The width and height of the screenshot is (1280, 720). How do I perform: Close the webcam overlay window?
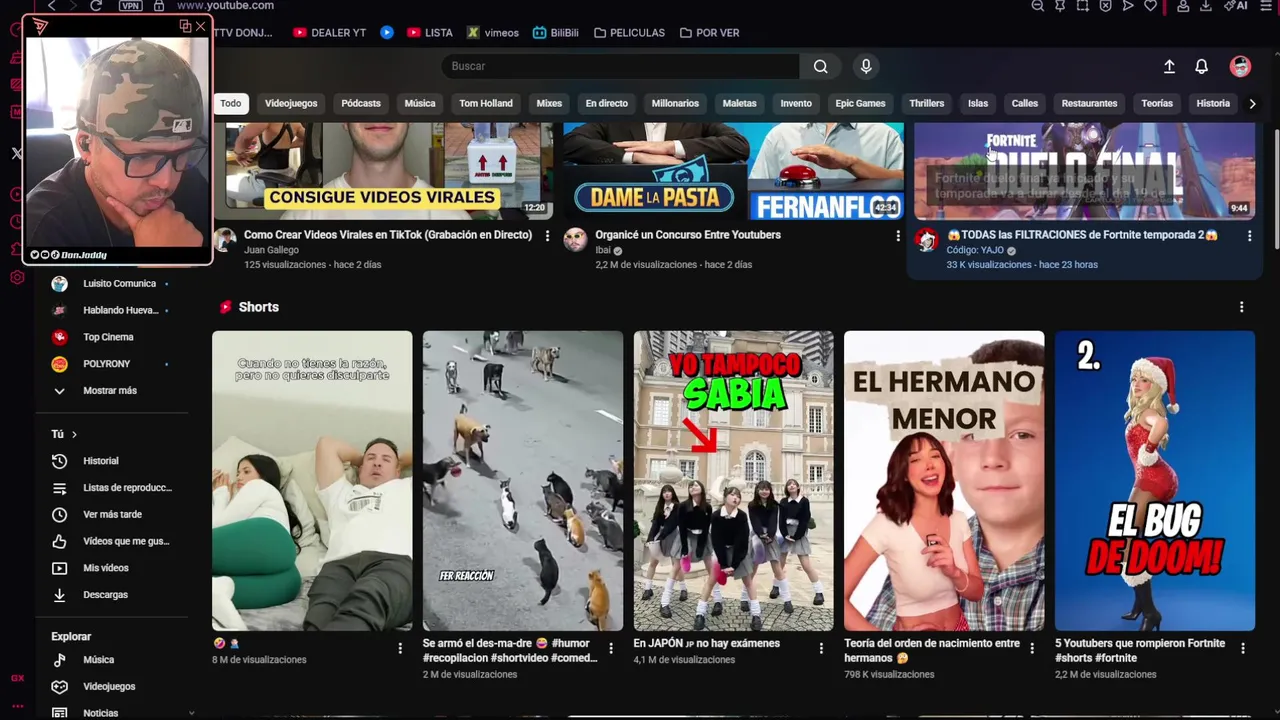pyautogui.click(x=201, y=26)
